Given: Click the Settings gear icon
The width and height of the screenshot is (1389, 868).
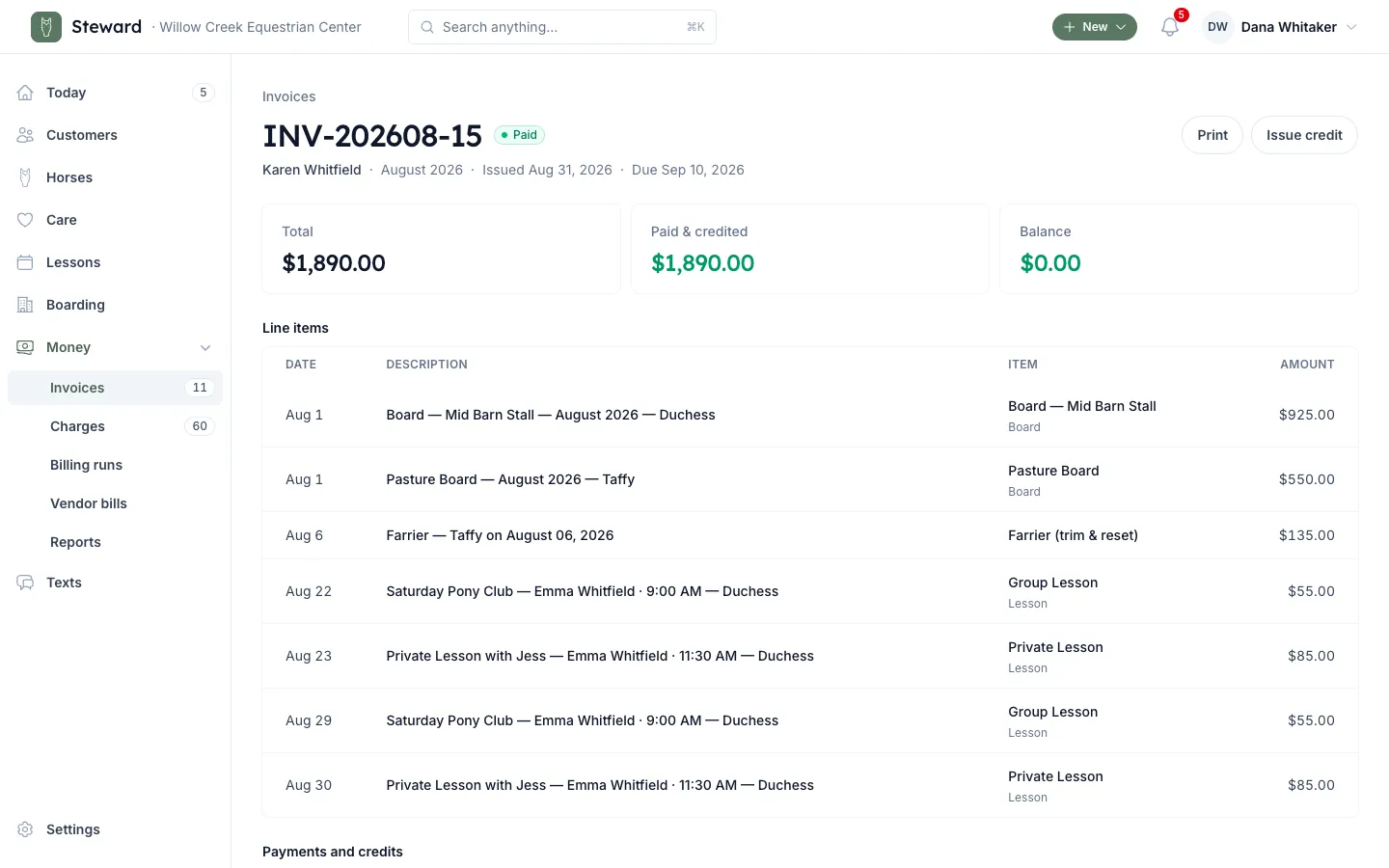Looking at the screenshot, I should (25, 829).
